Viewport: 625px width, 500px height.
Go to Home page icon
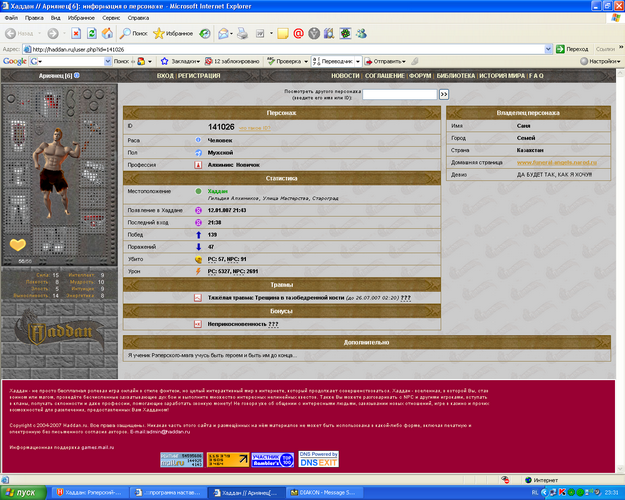107,33
